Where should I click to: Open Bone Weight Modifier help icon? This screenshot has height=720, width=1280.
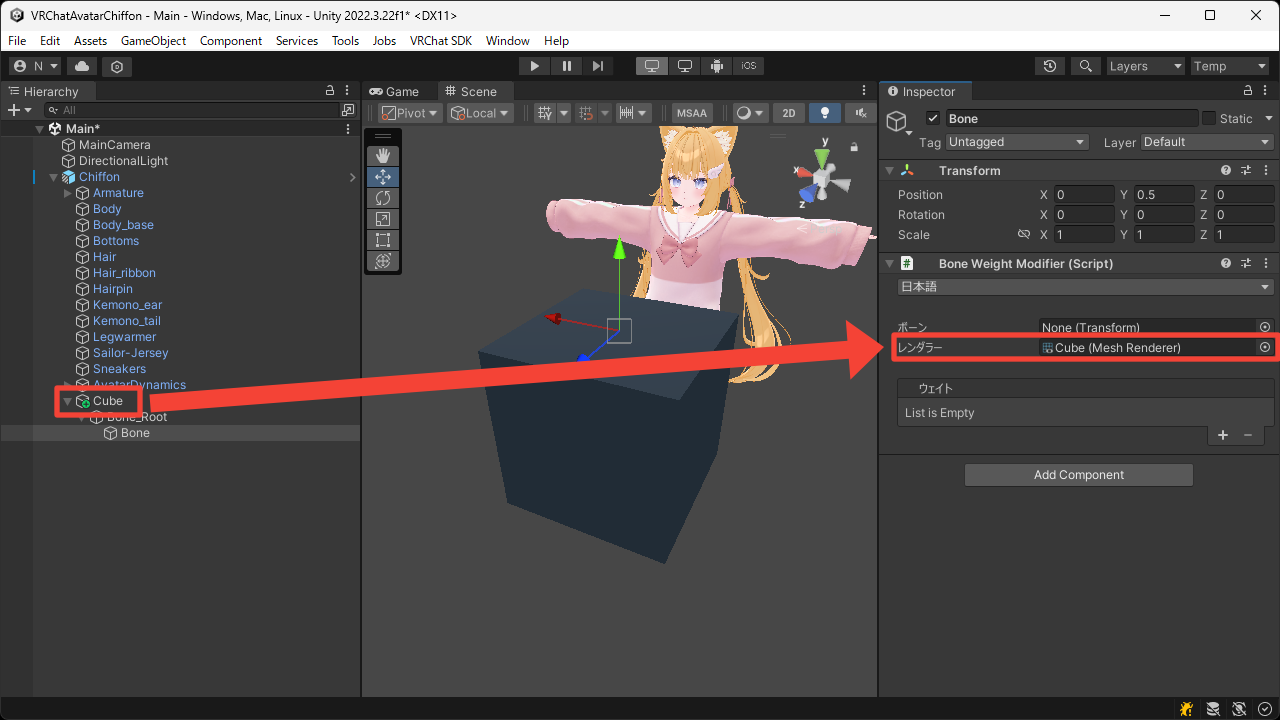[1226, 264]
